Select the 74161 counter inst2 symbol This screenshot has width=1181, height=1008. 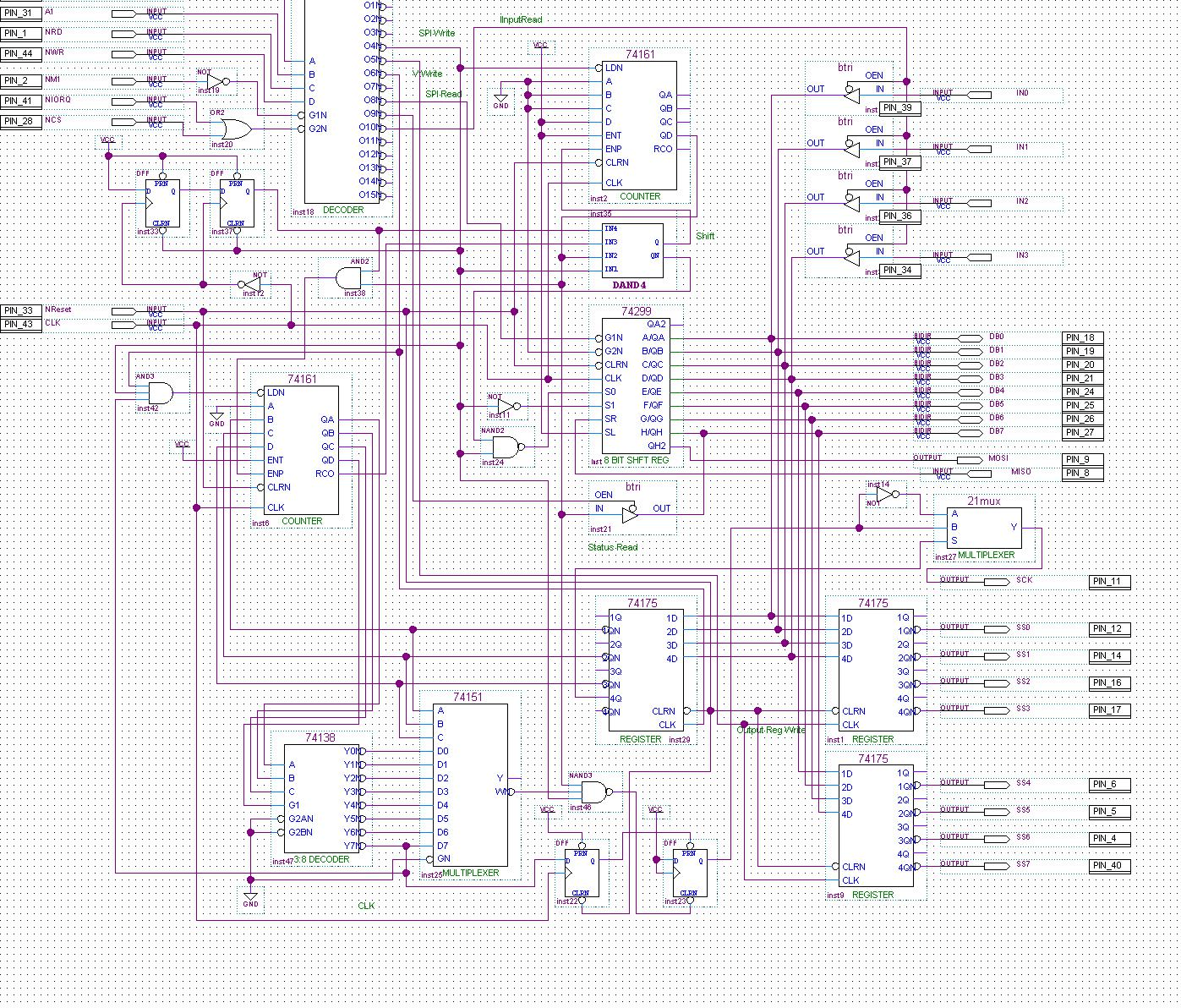(638, 127)
